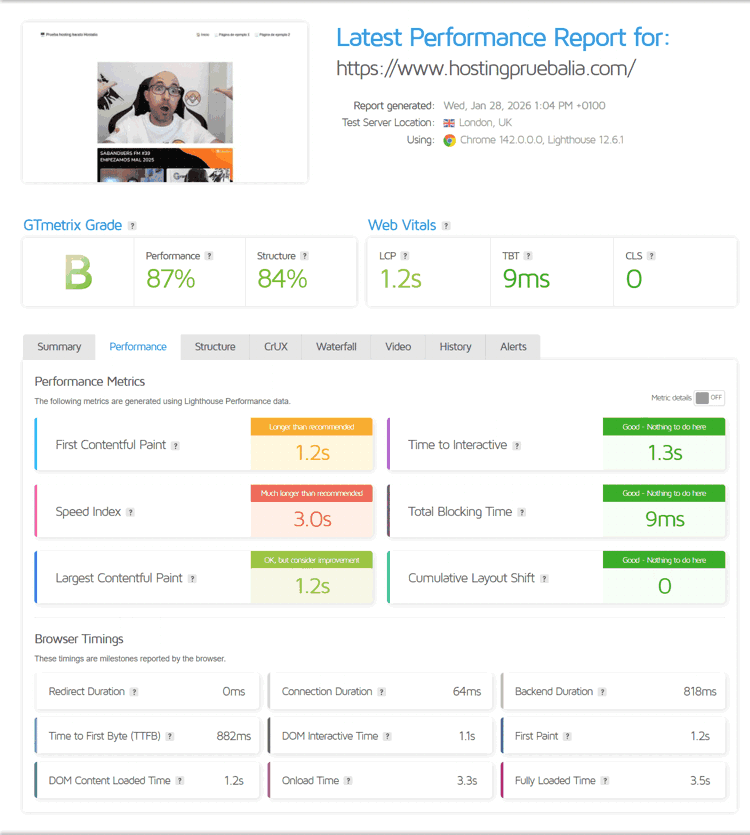
Task: Click help icon next to GTmetrix Grade
Action: point(132,226)
